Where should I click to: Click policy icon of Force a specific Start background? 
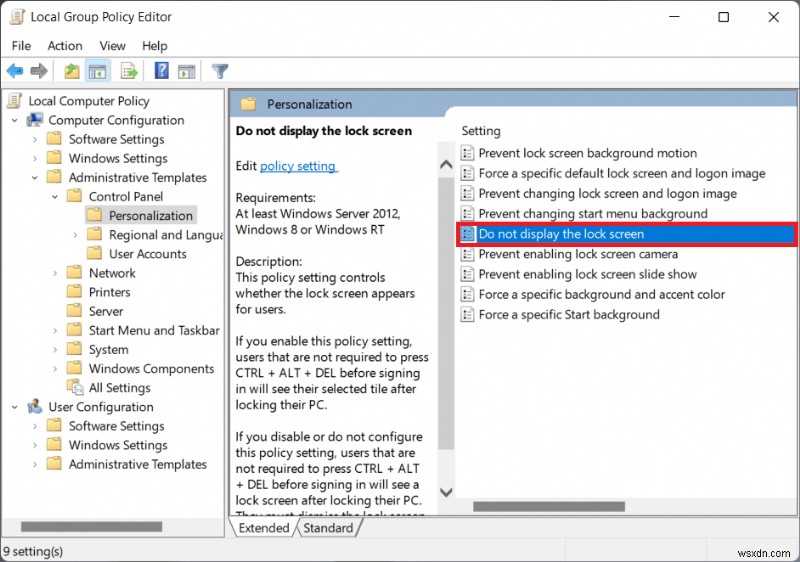click(467, 314)
